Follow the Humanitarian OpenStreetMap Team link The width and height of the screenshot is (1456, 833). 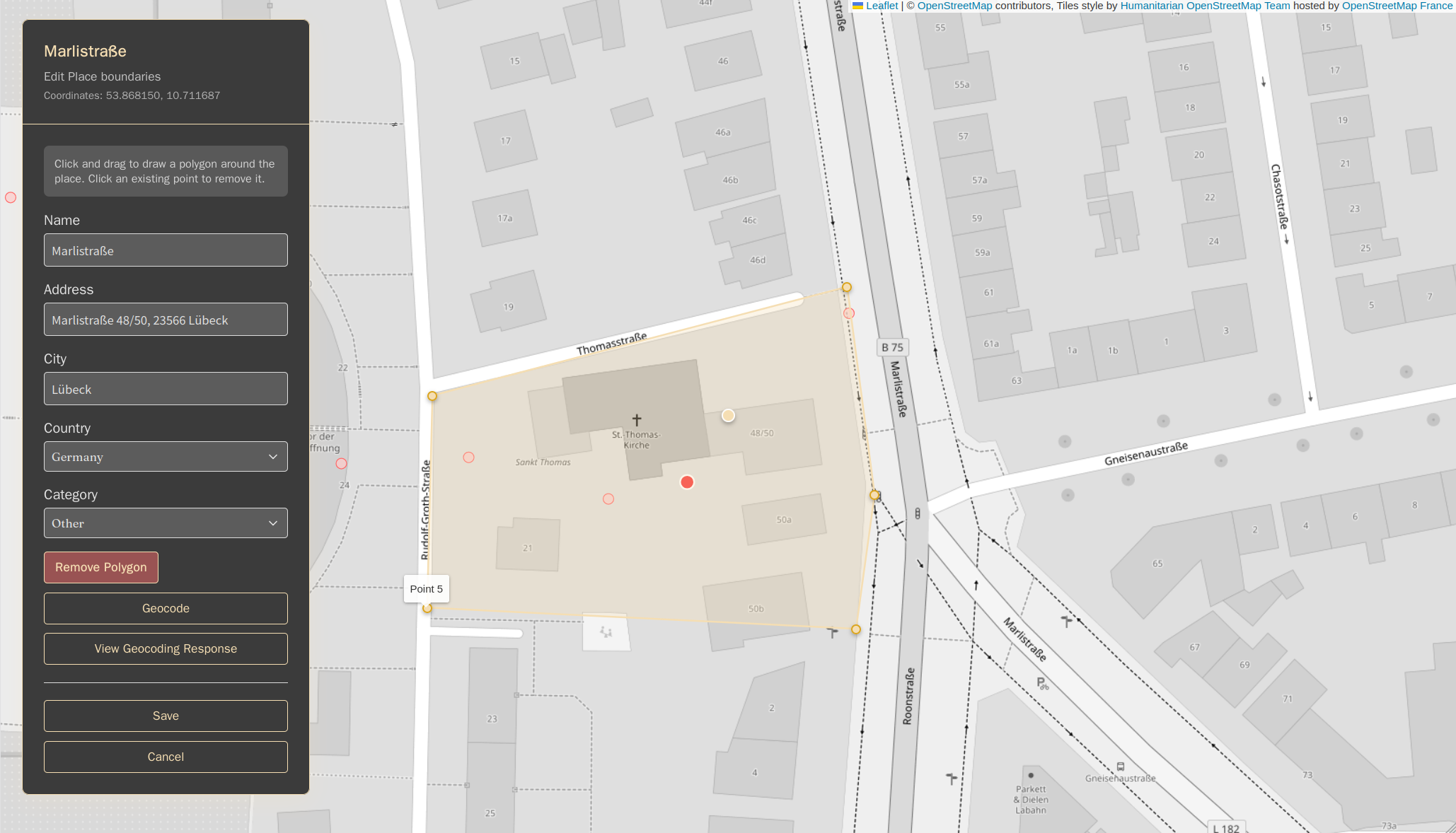point(1205,6)
